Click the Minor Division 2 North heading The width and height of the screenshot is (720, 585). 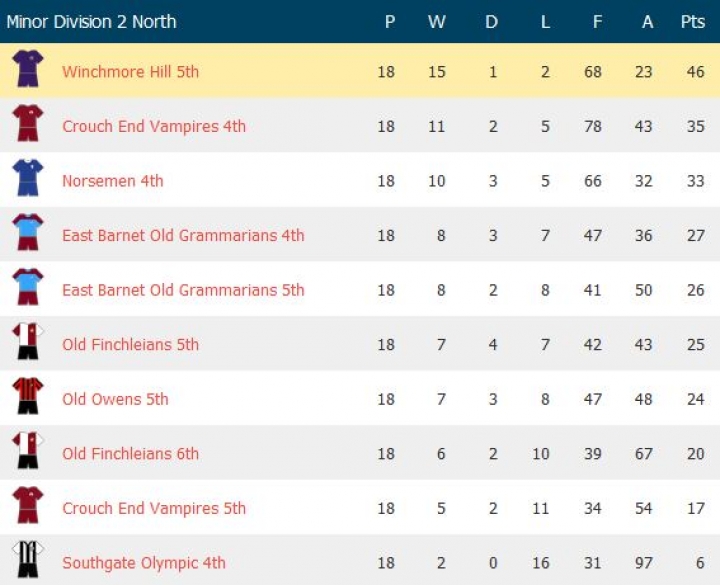tap(91, 22)
